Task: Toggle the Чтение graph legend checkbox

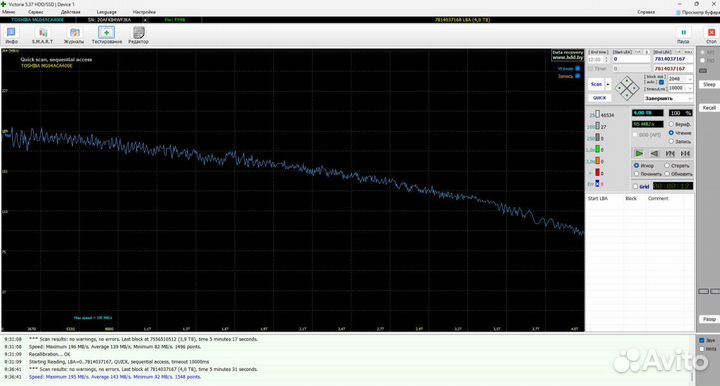Action: pyautogui.click(x=578, y=68)
